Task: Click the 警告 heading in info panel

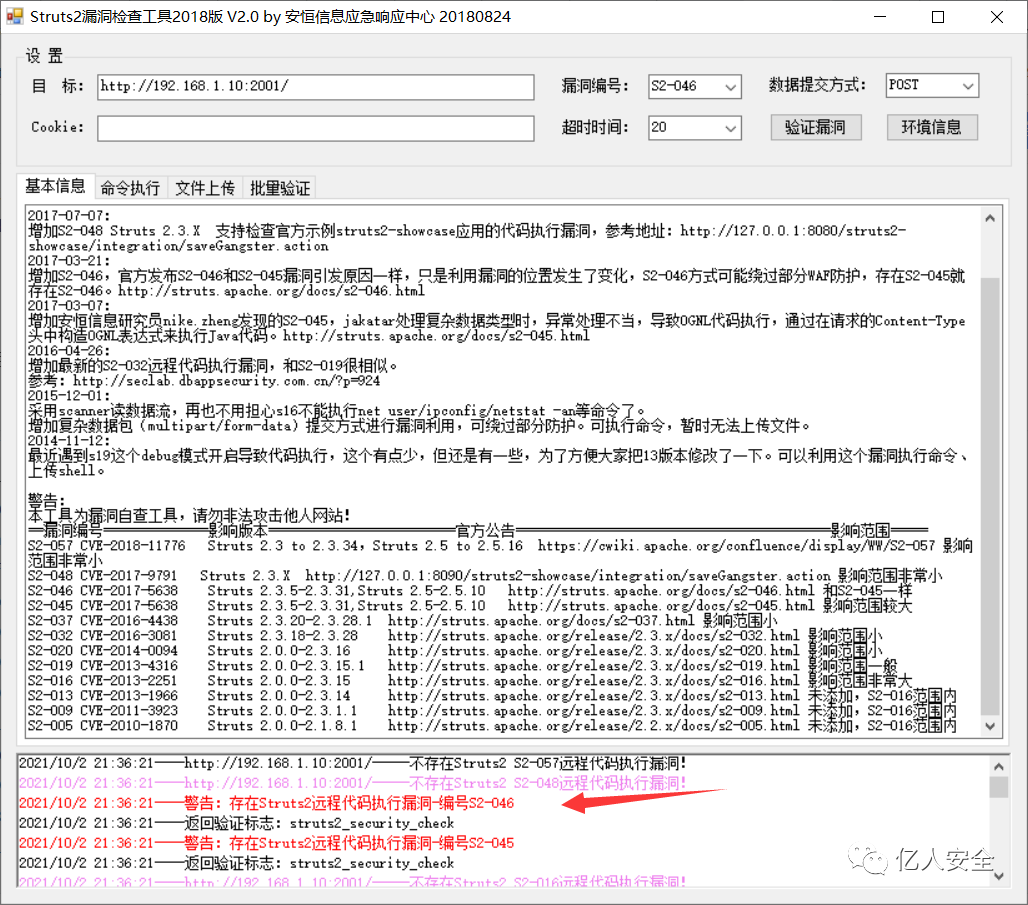Action: (x=47, y=501)
